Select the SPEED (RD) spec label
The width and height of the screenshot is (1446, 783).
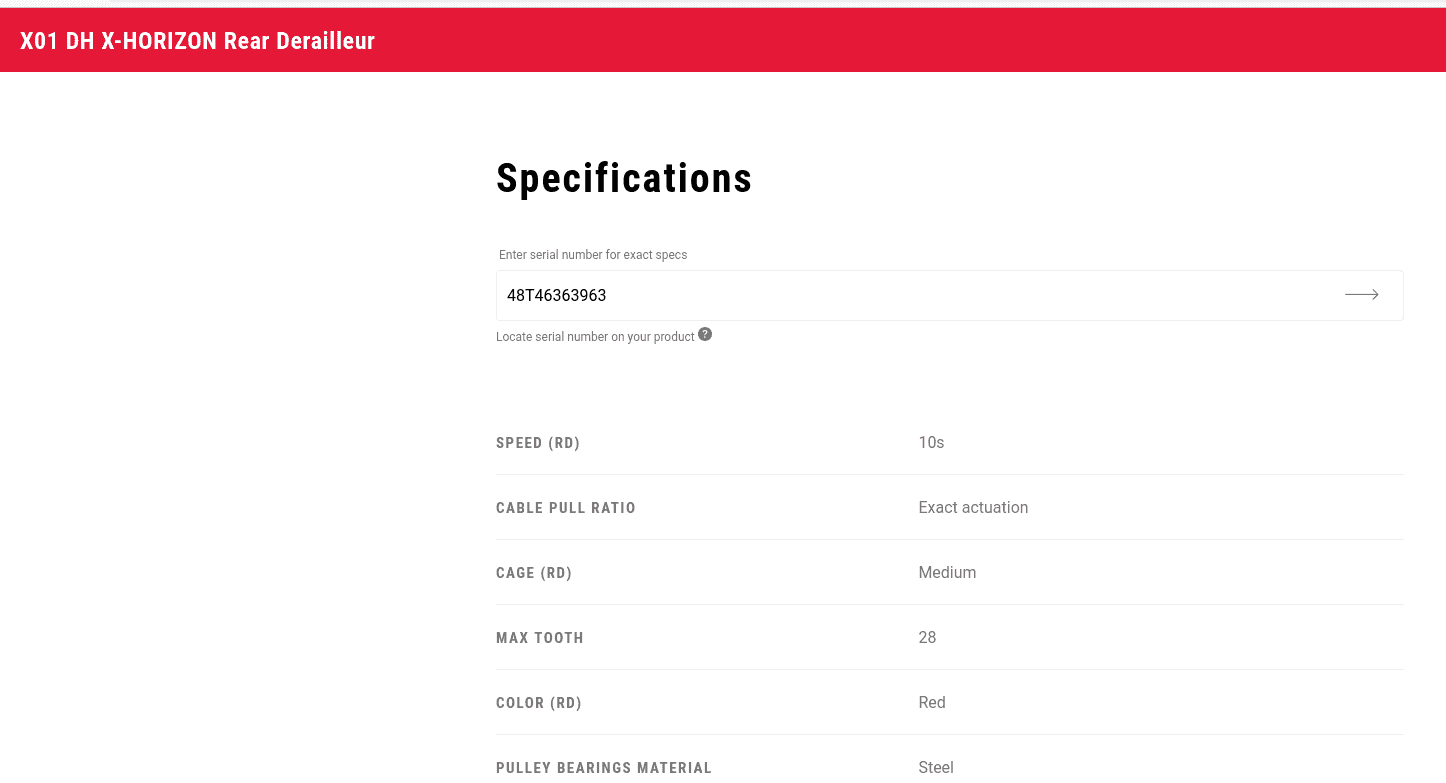point(538,443)
